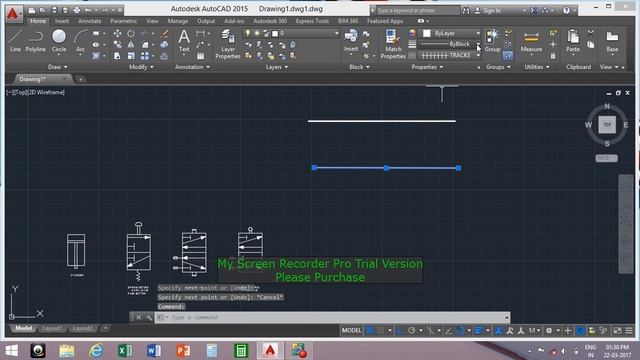Select the Copy tool in Modify panel

tap(118, 44)
